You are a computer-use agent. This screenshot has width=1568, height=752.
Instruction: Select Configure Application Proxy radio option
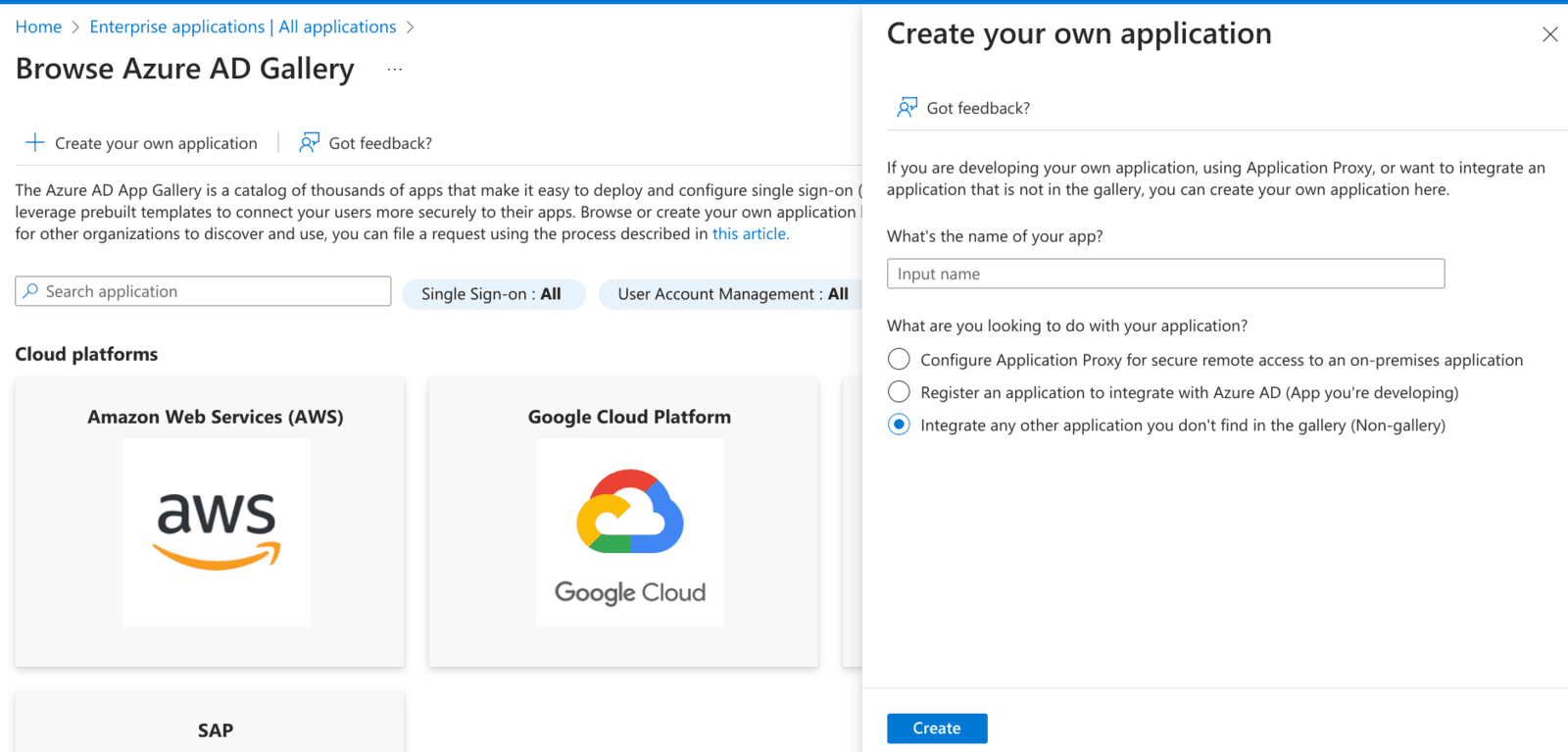click(x=899, y=359)
